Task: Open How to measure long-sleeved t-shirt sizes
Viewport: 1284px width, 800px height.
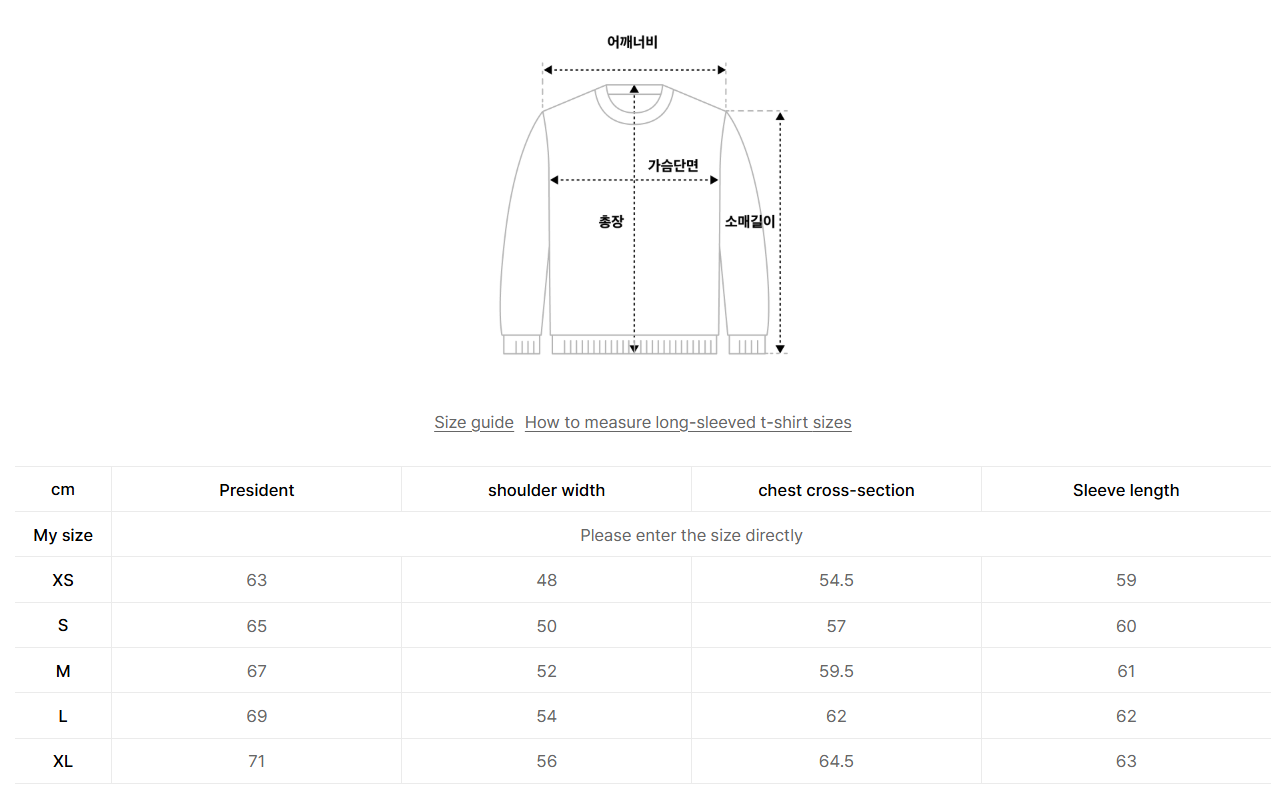Action: pyautogui.click(x=688, y=422)
